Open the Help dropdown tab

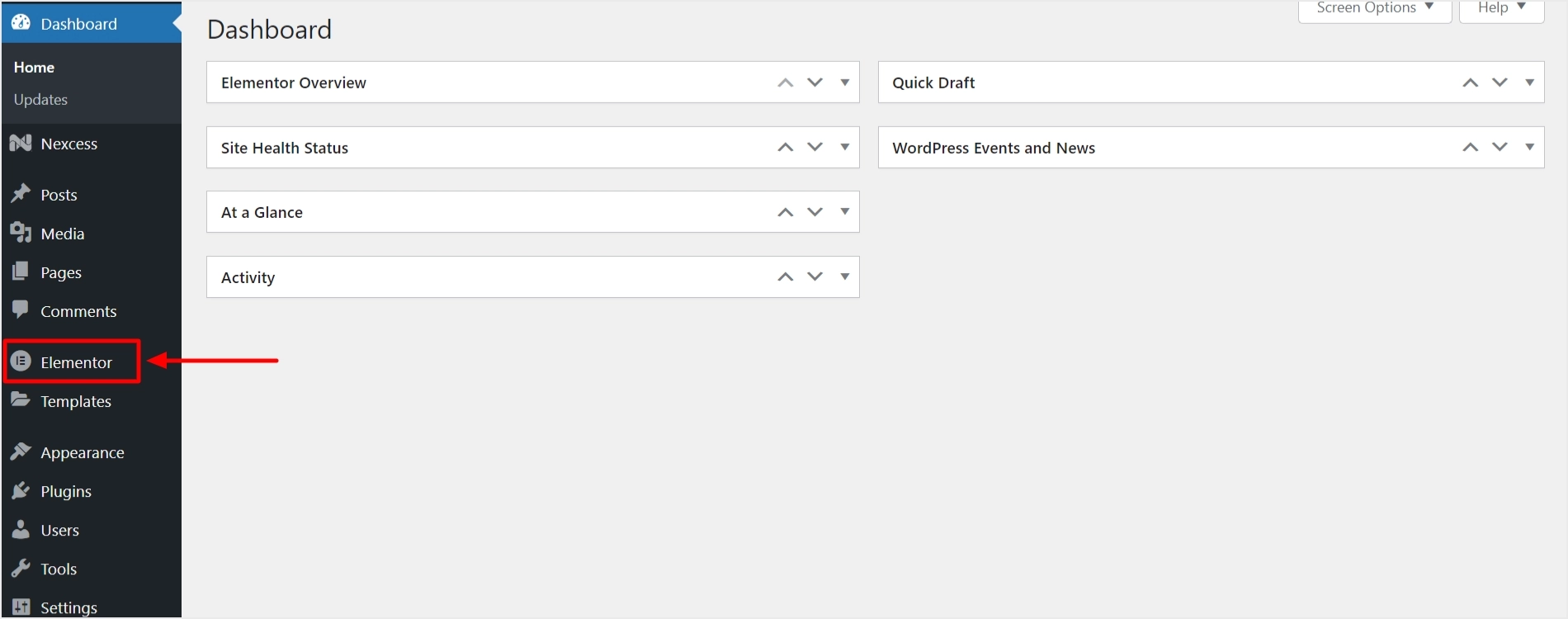(x=1501, y=10)
